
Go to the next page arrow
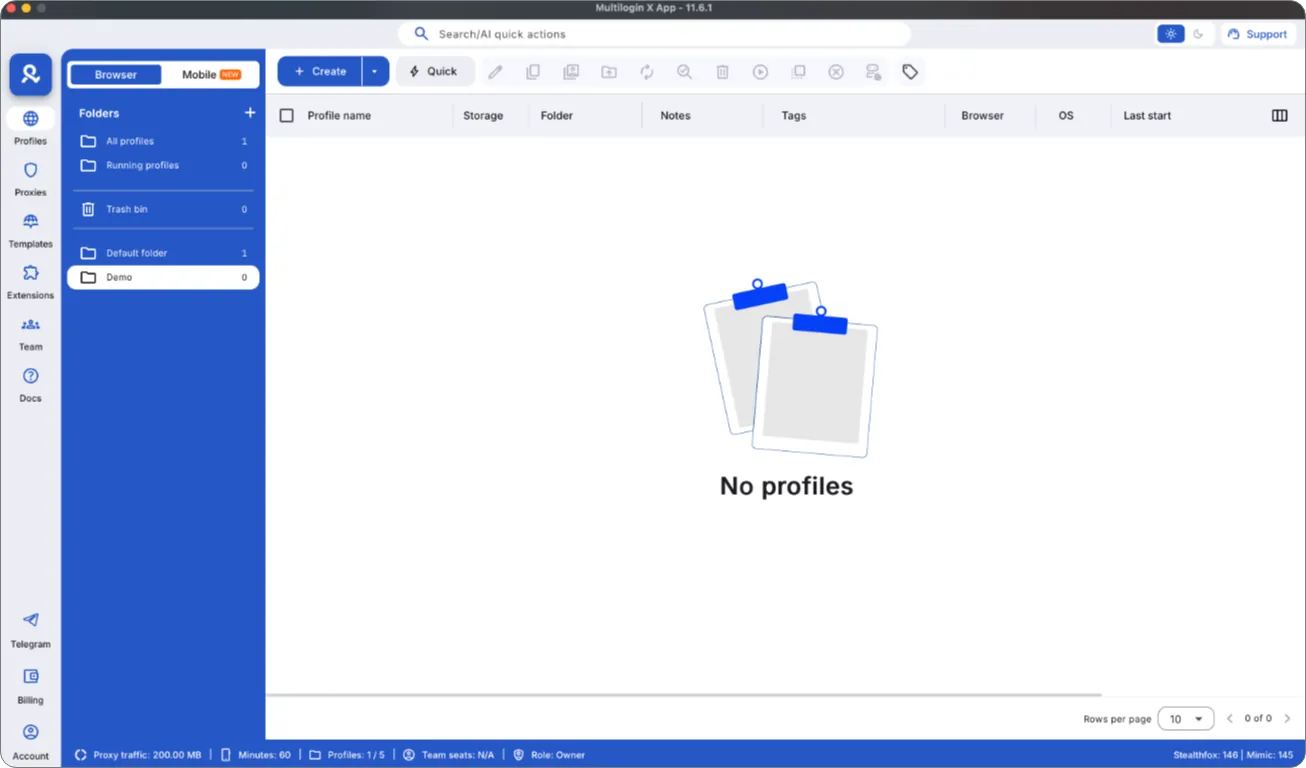click(1287, 719)
